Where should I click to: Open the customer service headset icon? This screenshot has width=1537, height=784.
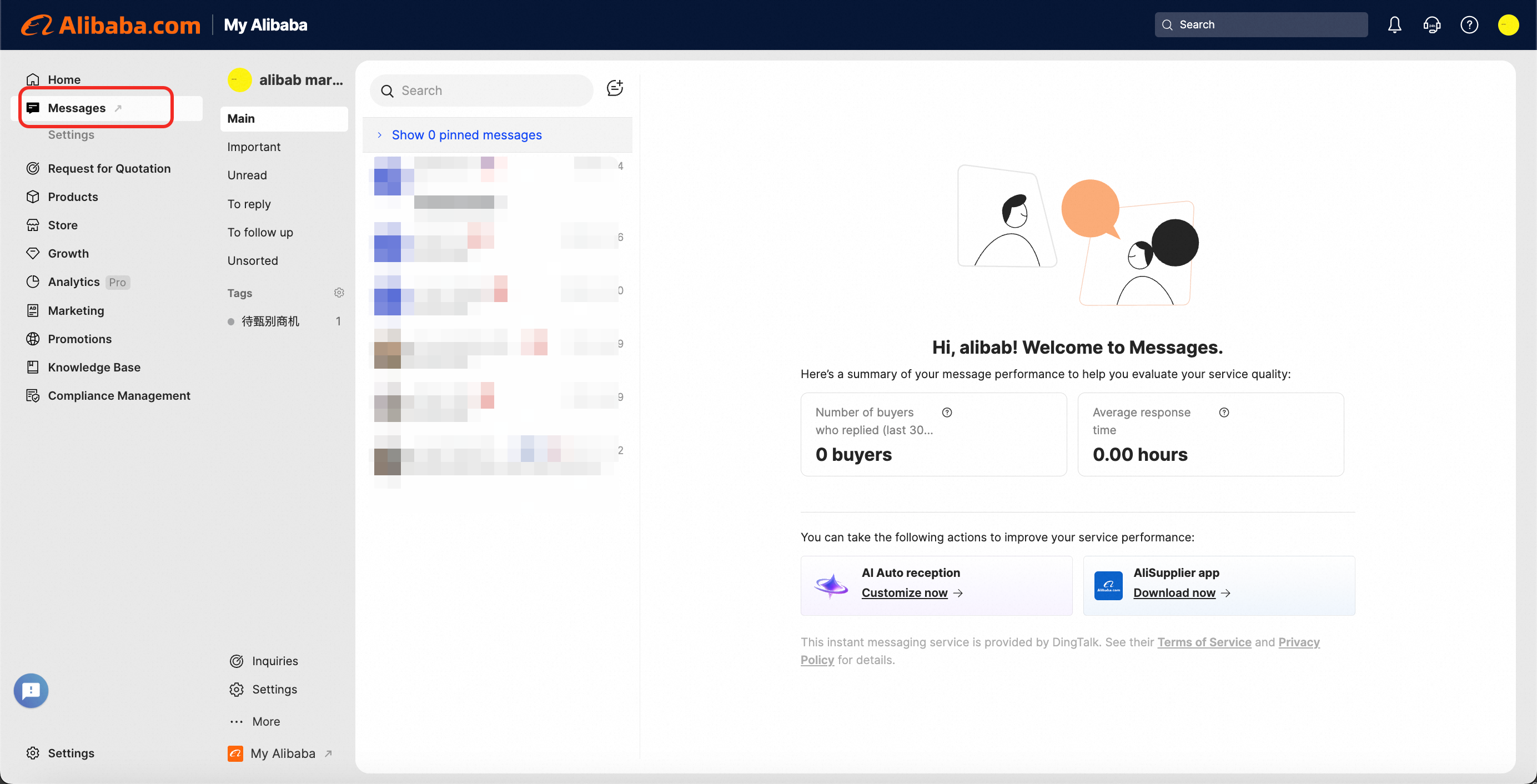tap(1432, 25)
